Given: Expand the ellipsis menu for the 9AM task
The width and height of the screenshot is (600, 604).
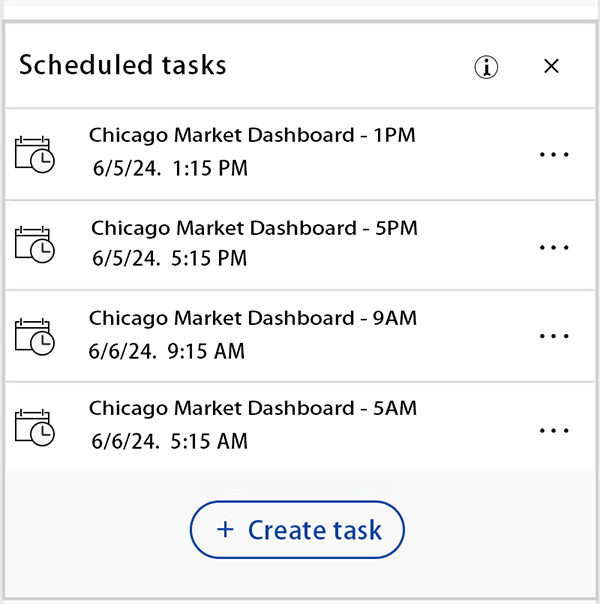Looking at the screenshot, I should (x=553, y=336).
